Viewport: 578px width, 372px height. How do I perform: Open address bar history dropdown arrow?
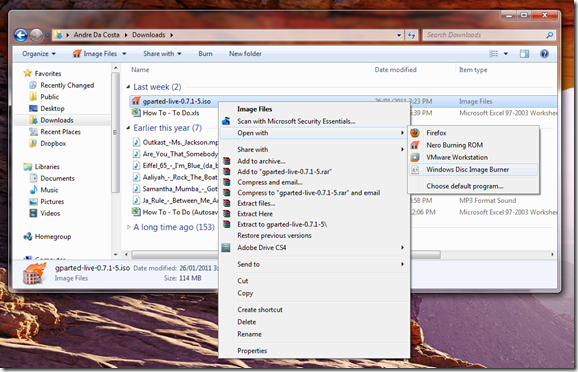[399, 35]
